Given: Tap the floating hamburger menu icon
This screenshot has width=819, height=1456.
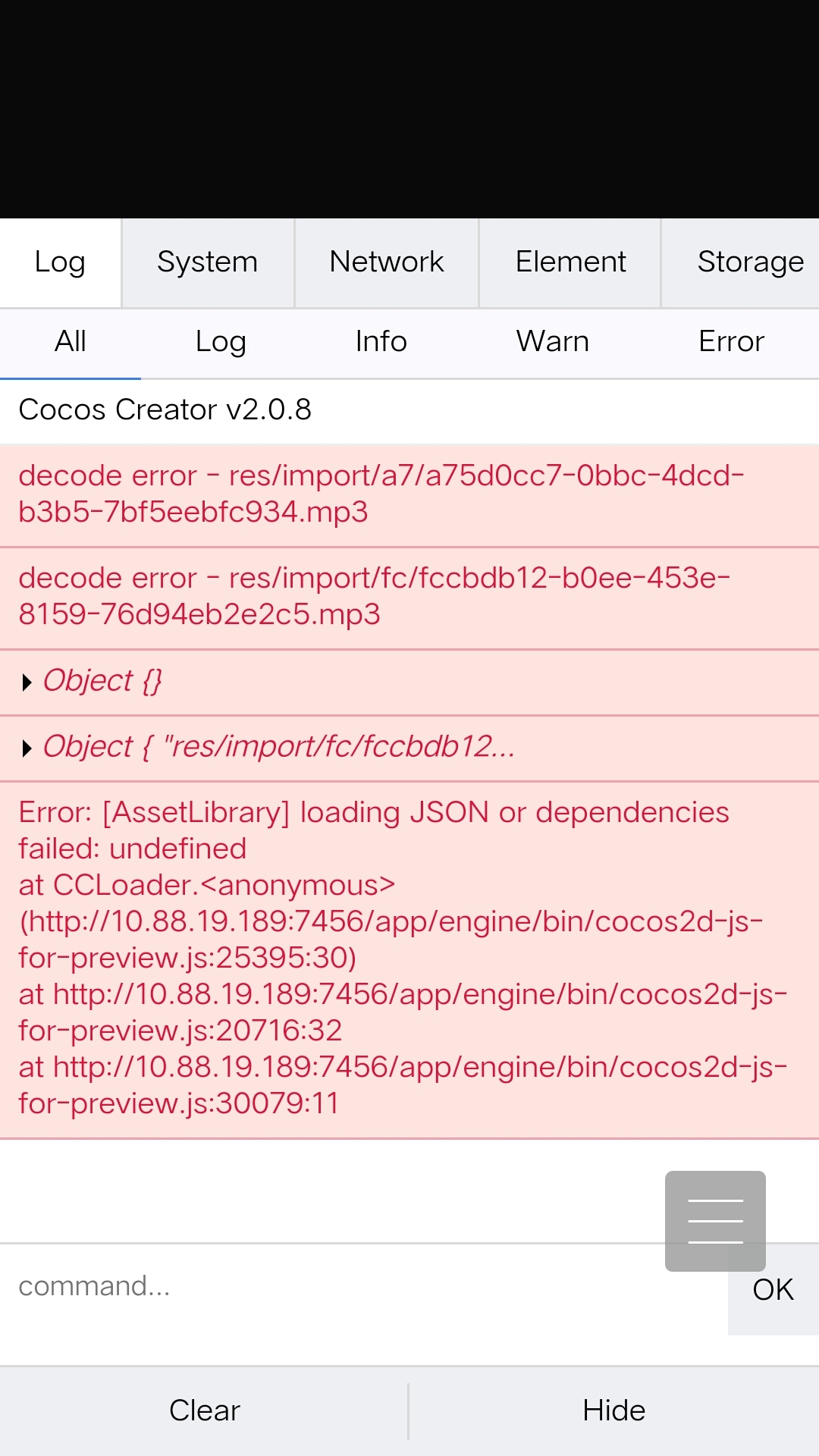Looking at the screenshot, I should [714, 1220].
